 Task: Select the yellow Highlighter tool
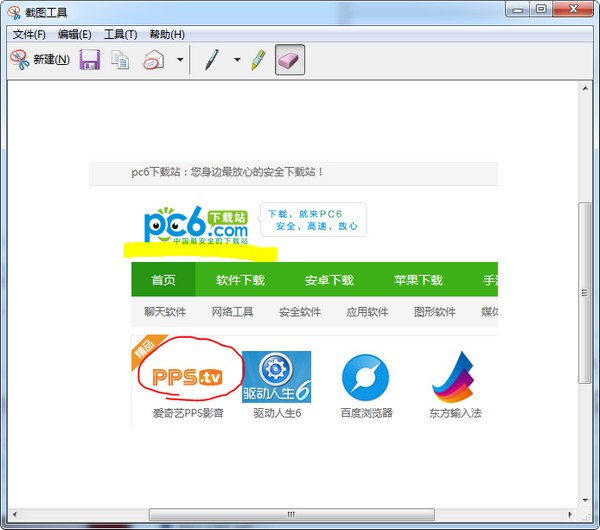[258, 60]
